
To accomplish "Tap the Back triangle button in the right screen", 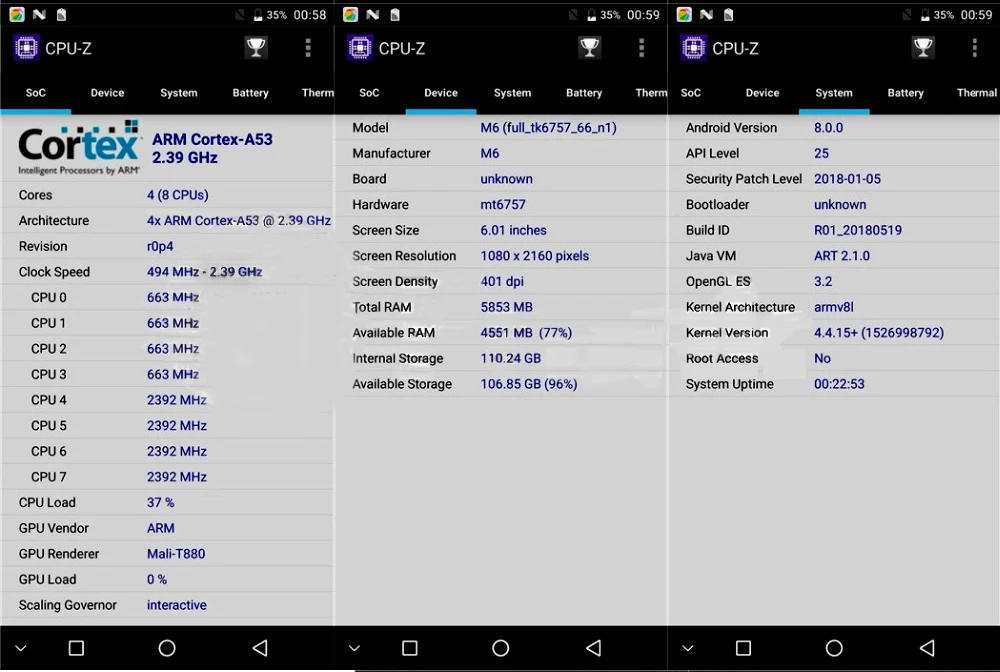I will coord(927,648).
